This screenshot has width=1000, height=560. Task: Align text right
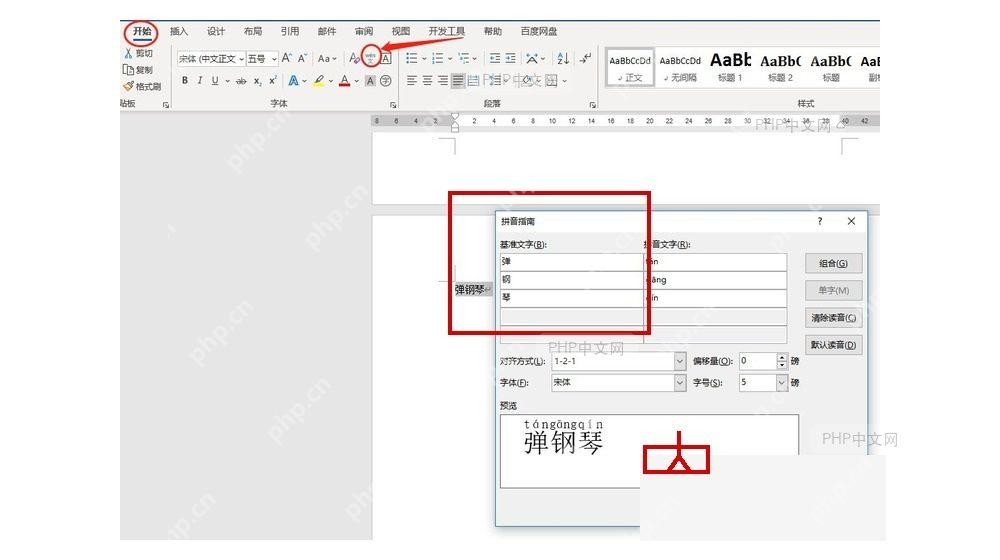point(443,81)
